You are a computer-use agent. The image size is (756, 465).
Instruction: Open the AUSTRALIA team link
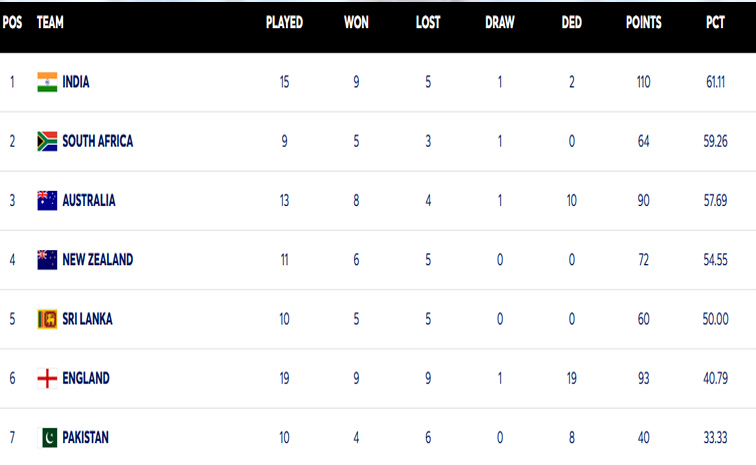click(89, 201)
